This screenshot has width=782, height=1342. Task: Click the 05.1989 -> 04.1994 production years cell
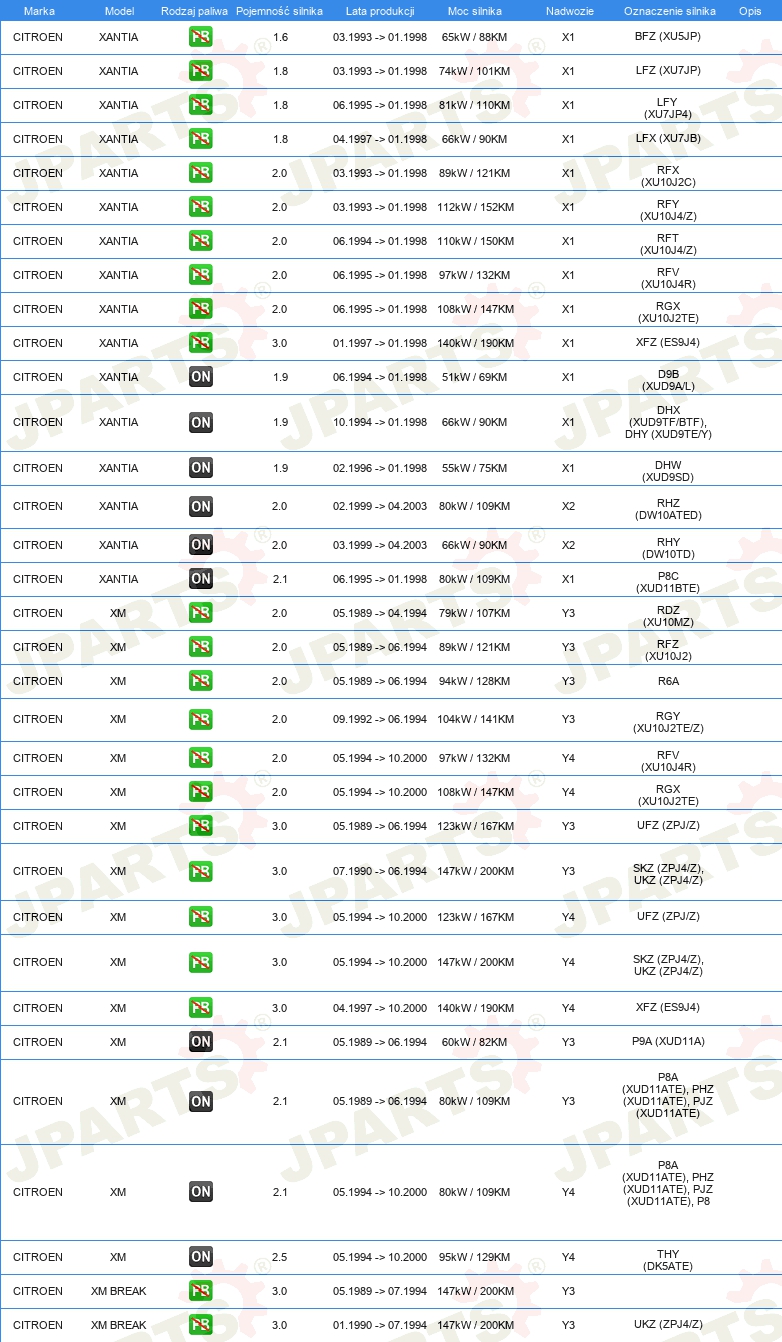[380, 613]
